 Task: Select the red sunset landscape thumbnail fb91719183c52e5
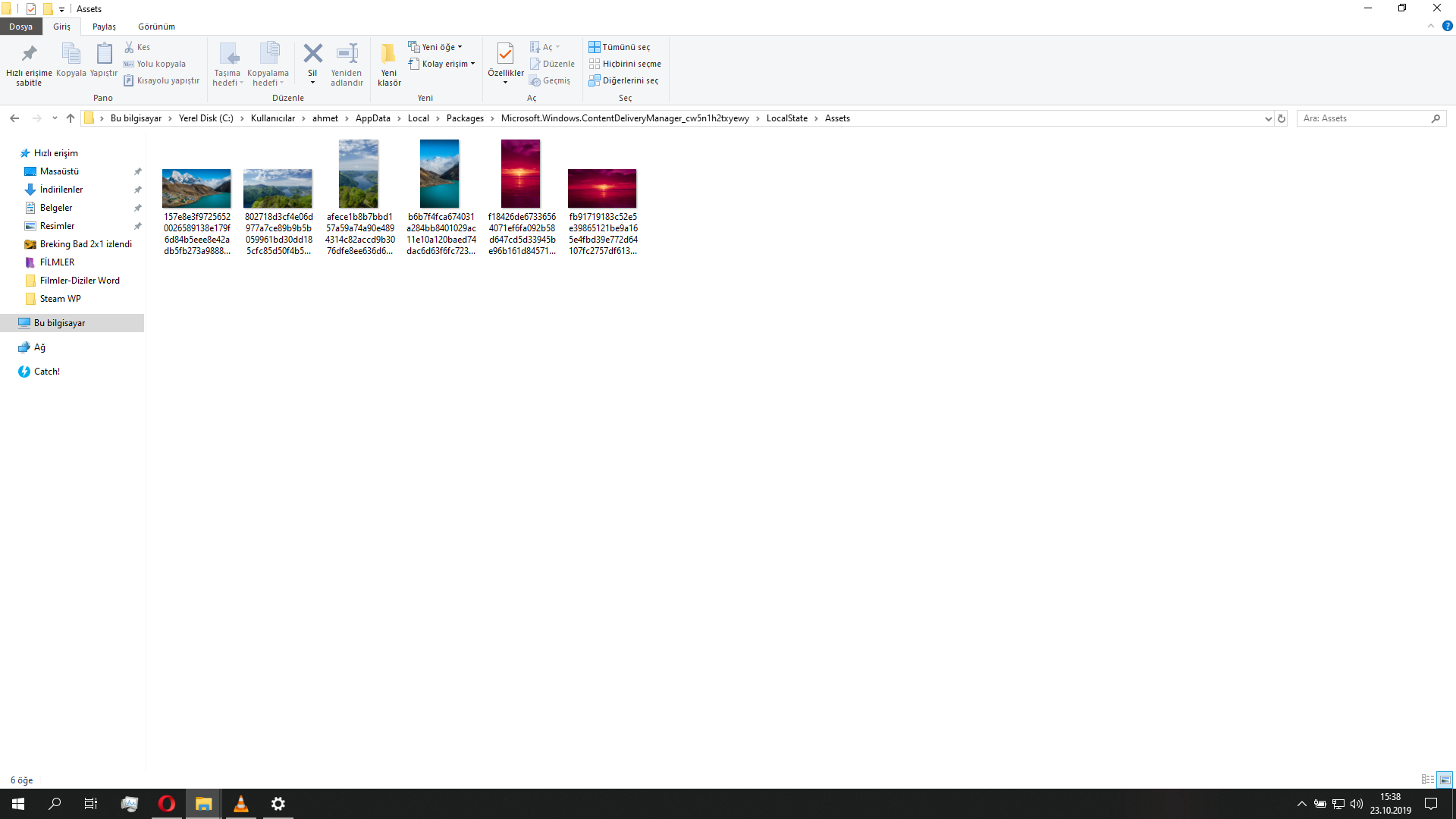coord(602,189)
